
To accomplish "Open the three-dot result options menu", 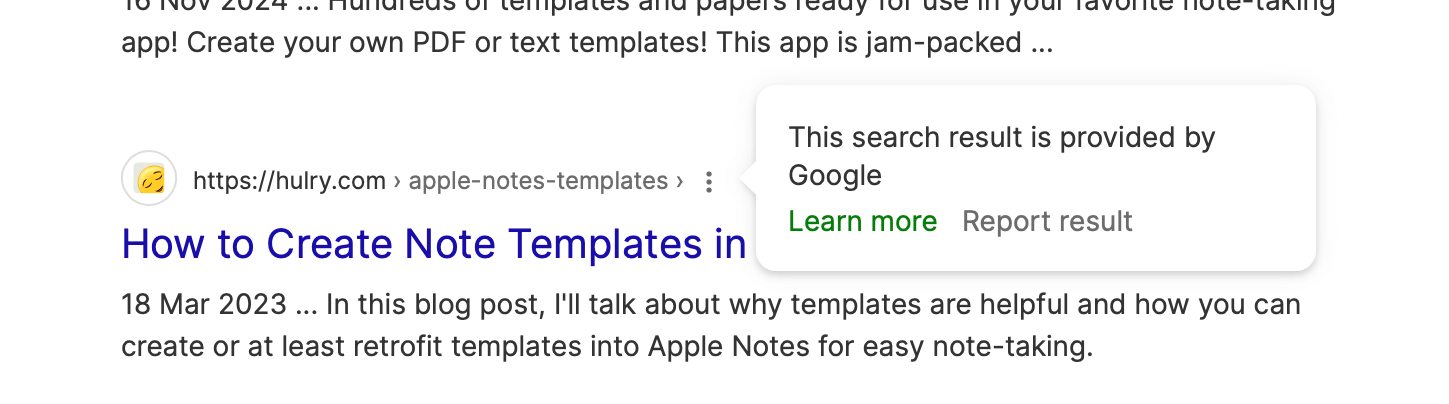I will 708,182.
